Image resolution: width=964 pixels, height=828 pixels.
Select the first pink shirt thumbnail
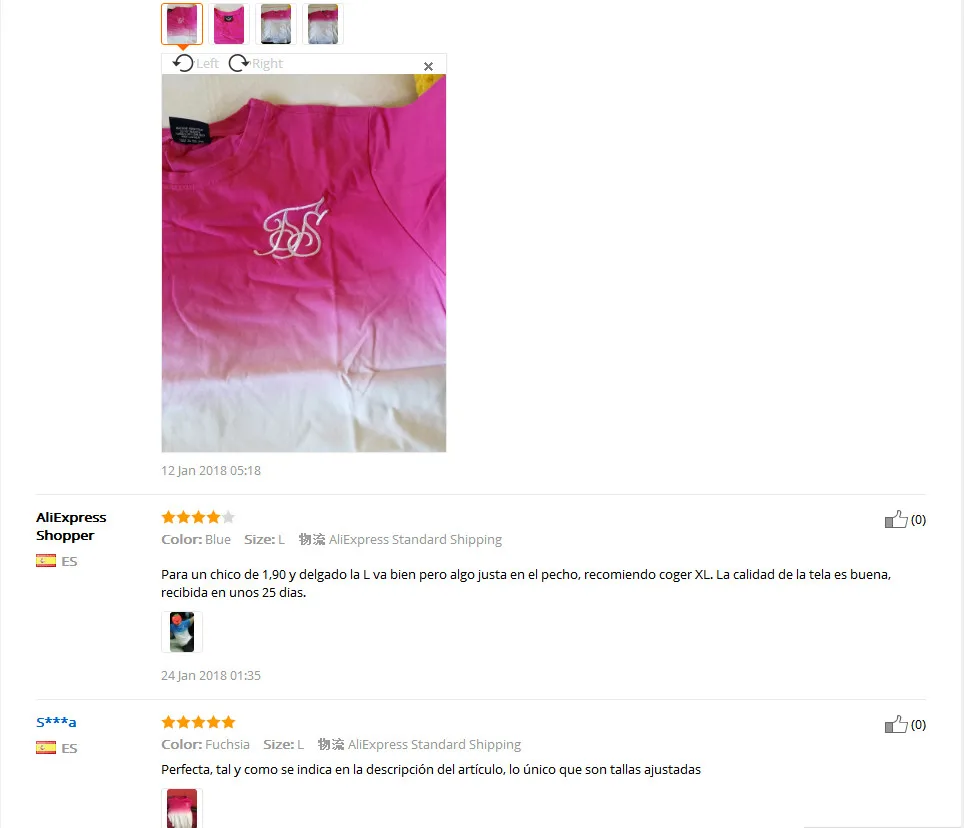(182, 24)
